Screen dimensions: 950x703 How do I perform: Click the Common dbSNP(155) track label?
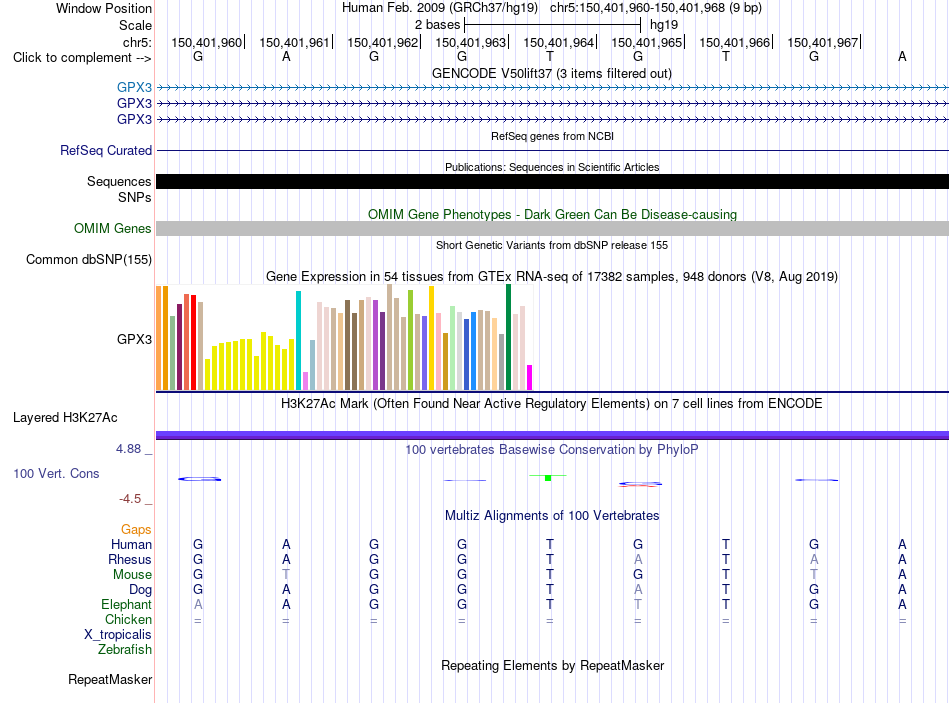tap(89, 259)
